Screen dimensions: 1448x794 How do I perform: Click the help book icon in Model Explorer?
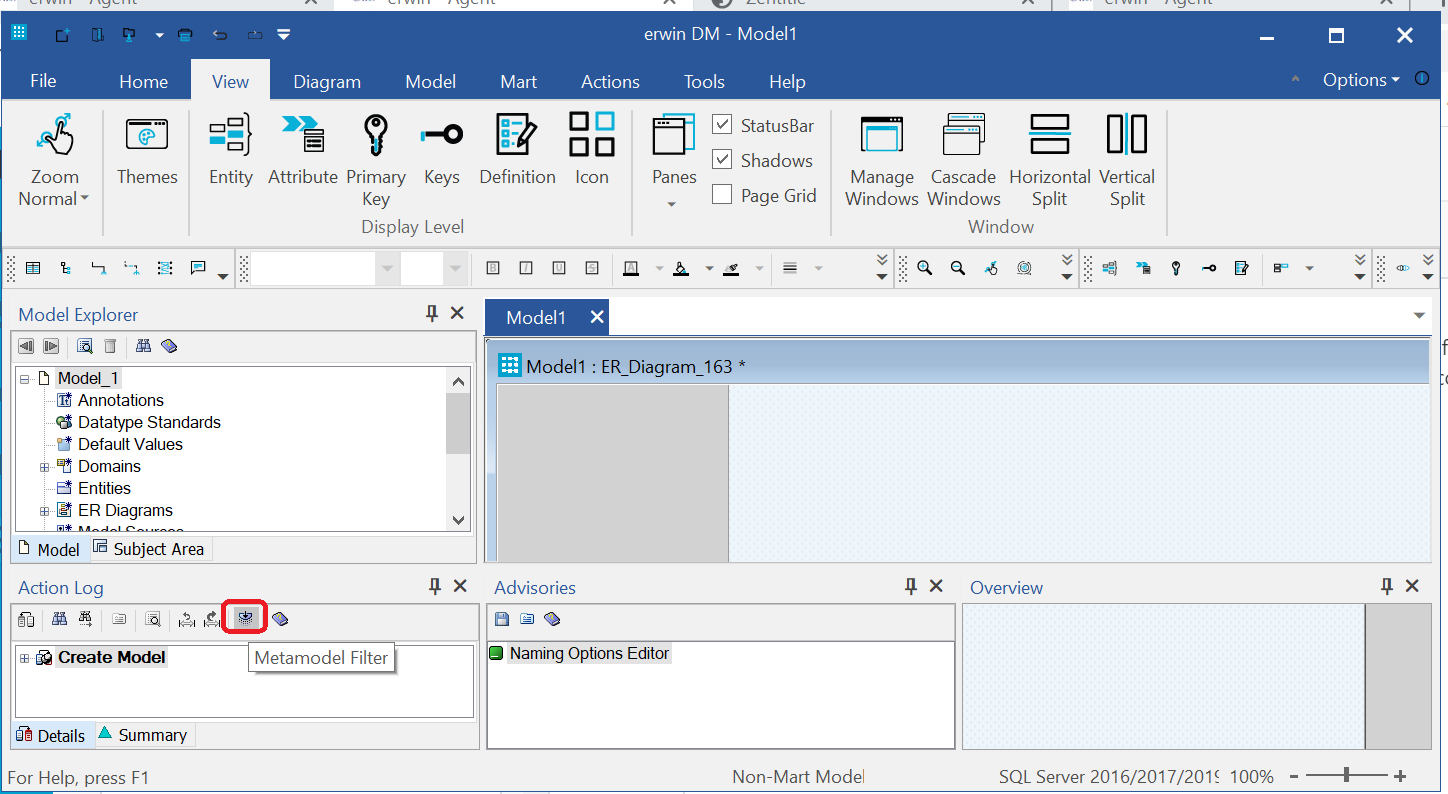click(169, 346)
